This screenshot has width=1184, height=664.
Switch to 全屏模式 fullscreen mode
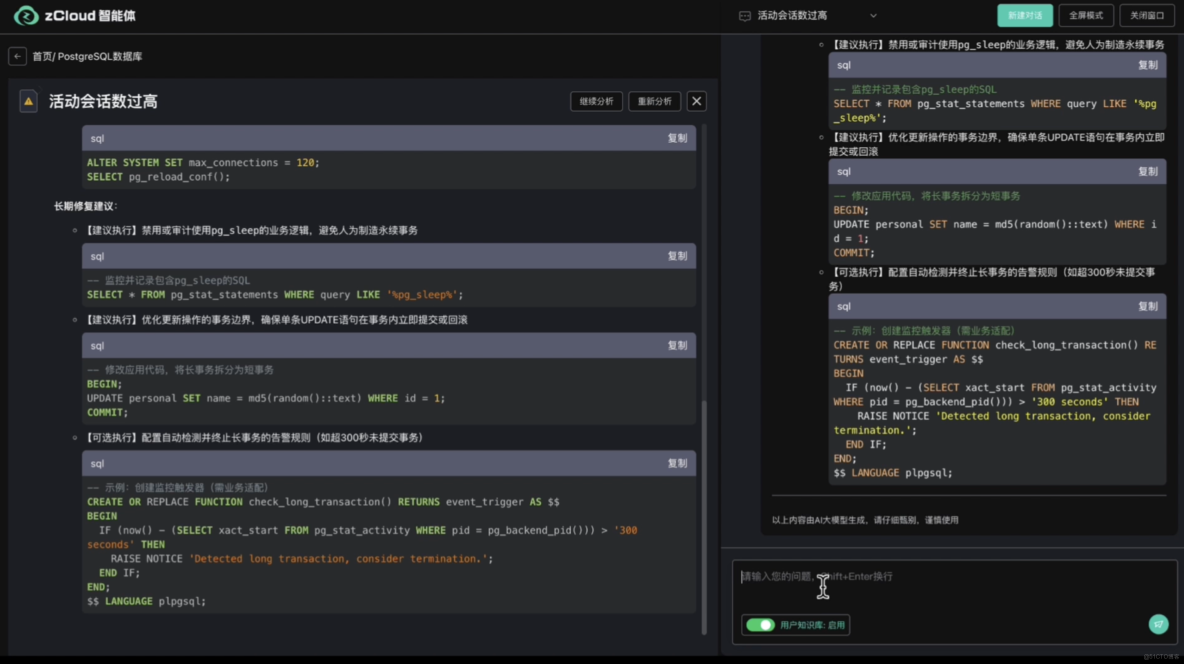coord(1086,15)
